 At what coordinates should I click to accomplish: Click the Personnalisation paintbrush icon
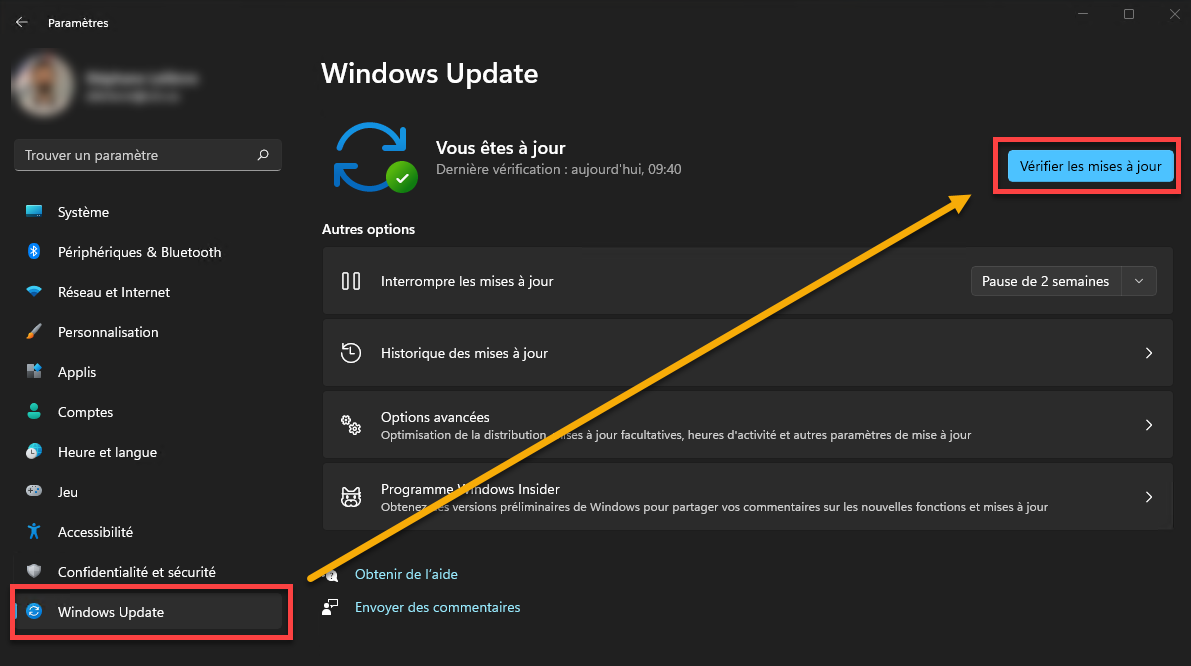coord(34,332)
